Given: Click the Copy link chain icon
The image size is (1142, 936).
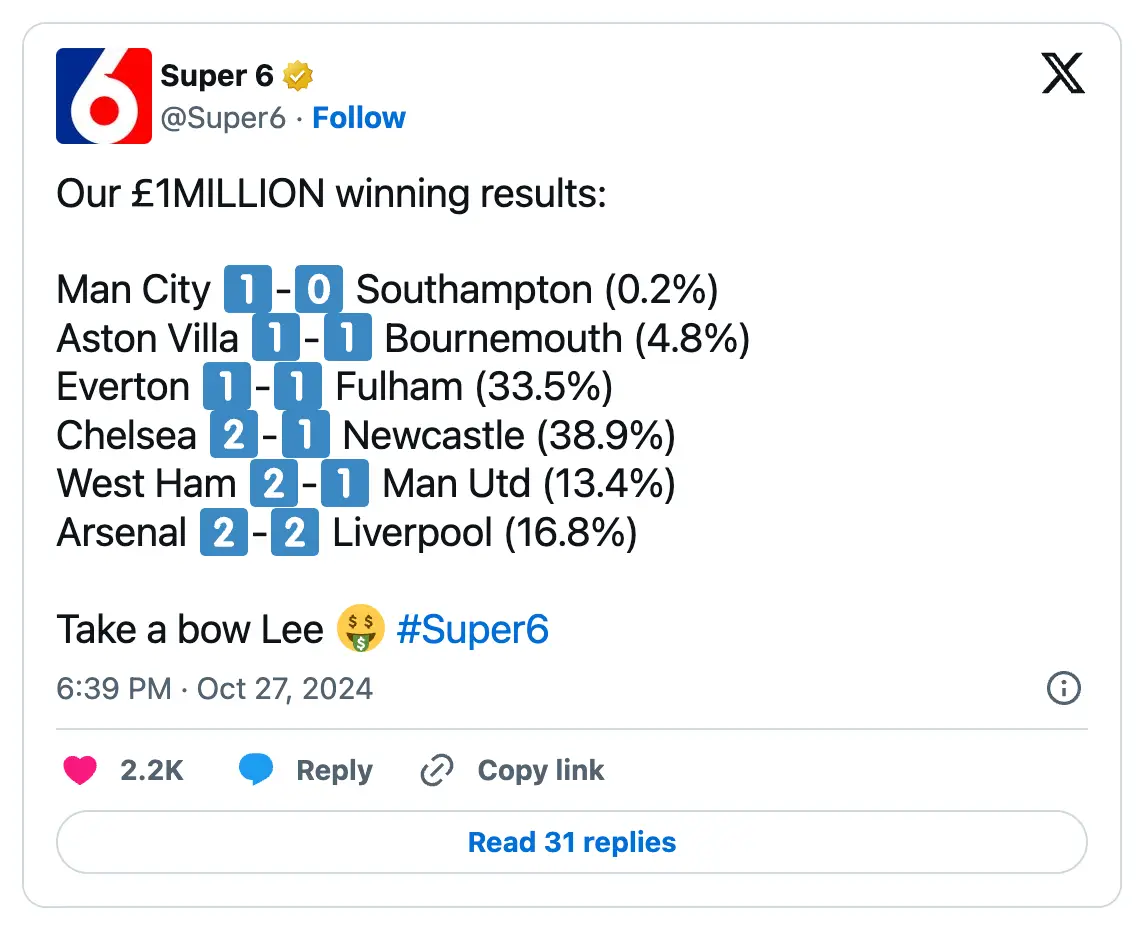Looking at the screenshot, I should click(437, 770).
